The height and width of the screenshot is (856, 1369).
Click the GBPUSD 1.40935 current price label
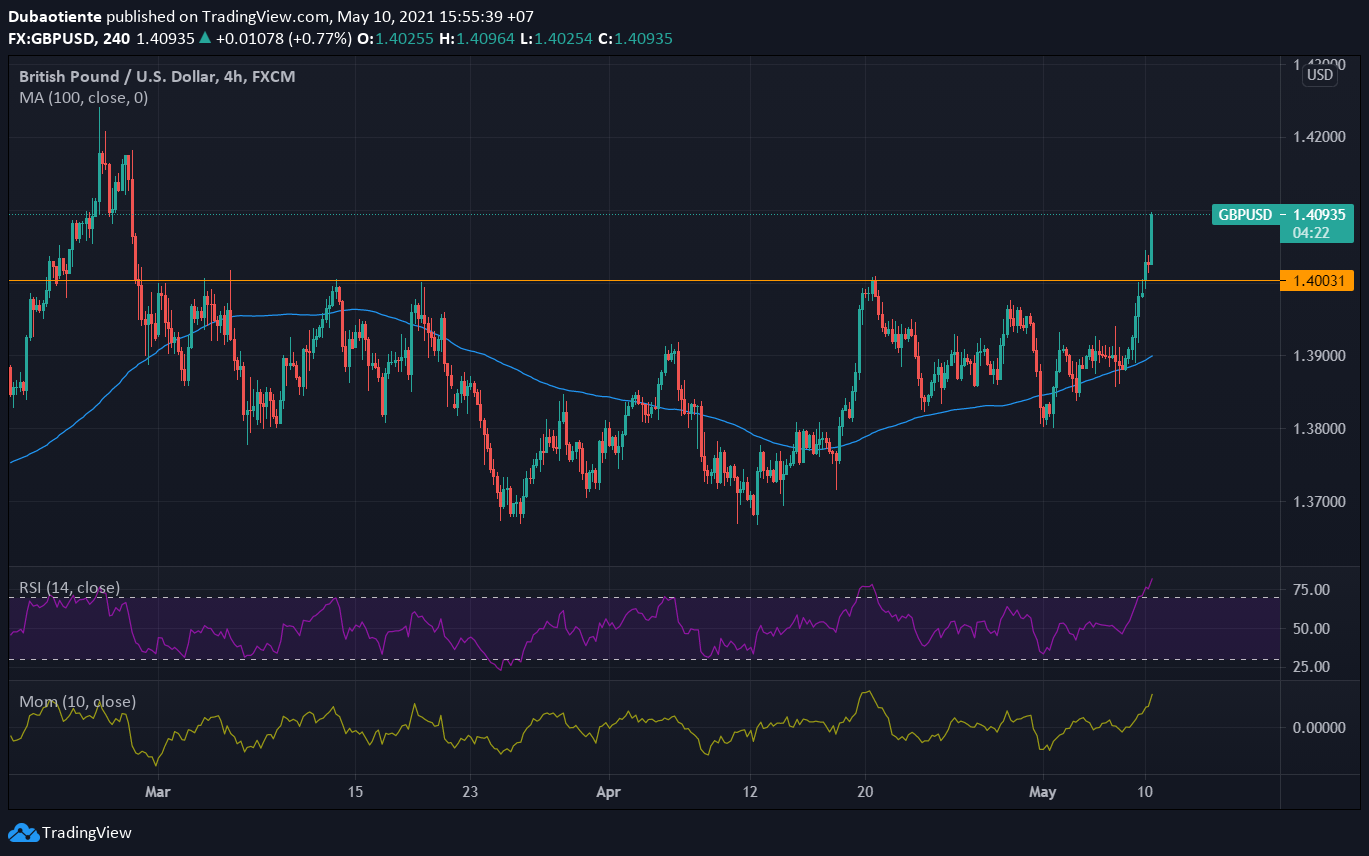[1283, 215]
